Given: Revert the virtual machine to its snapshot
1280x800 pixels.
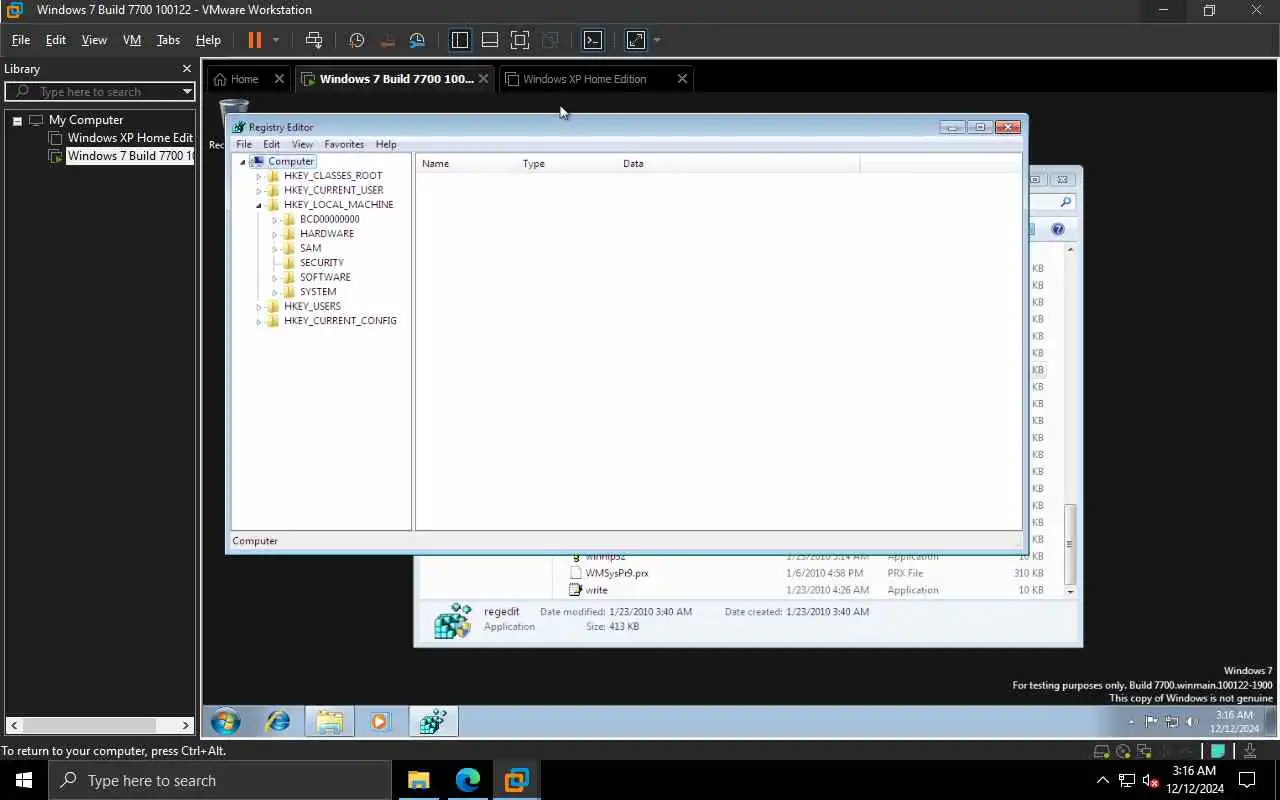Looking at the screenshot, I should [387, 40].
